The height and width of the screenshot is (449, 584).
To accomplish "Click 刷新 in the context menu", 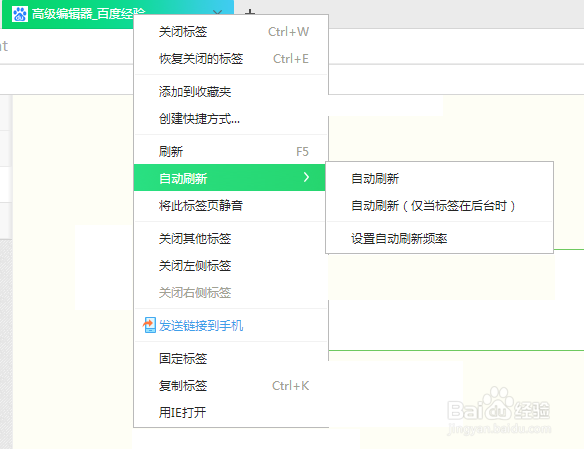I will coord(231,152).
